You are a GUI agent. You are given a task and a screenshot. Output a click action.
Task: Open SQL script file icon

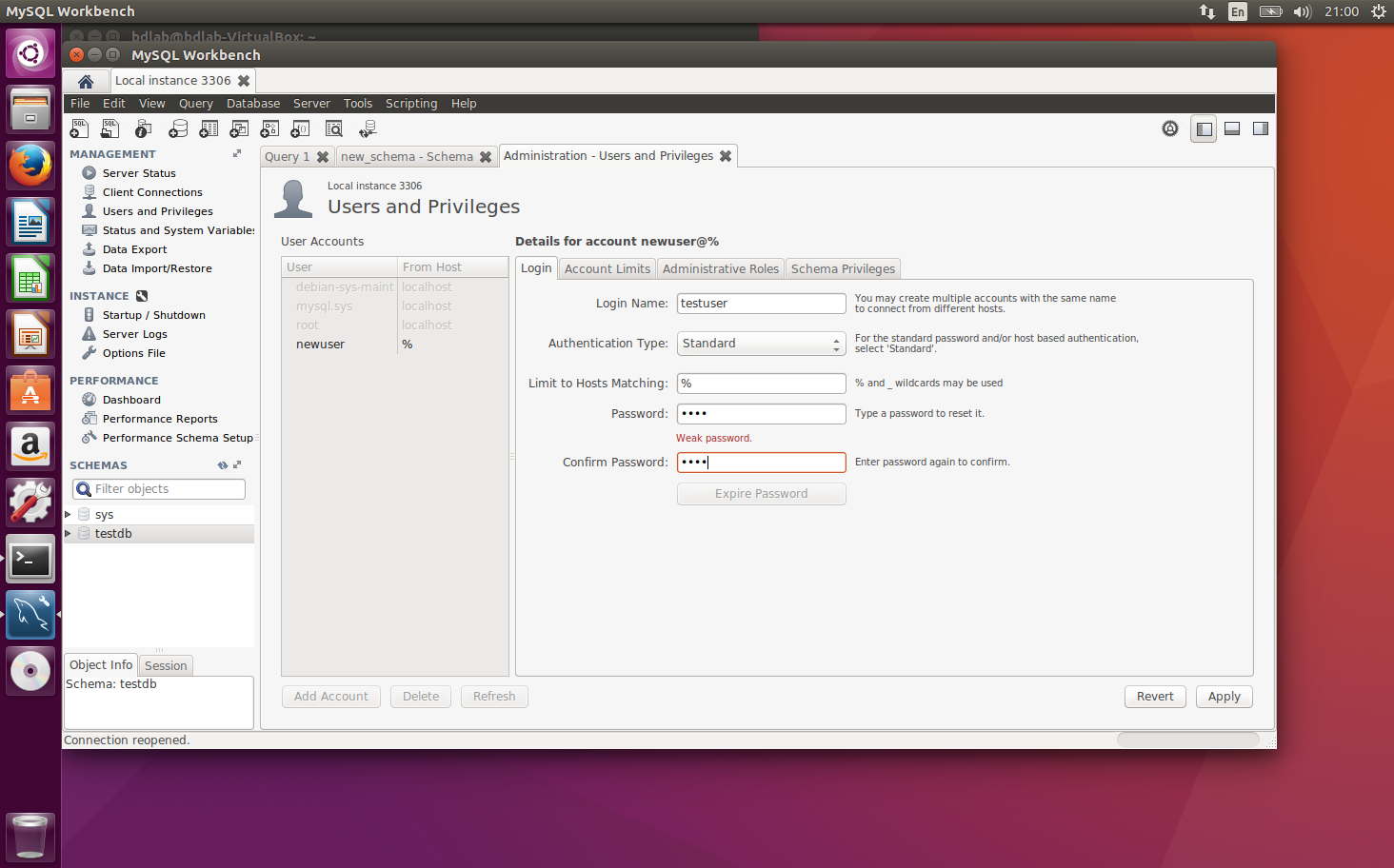pos(110,128)
